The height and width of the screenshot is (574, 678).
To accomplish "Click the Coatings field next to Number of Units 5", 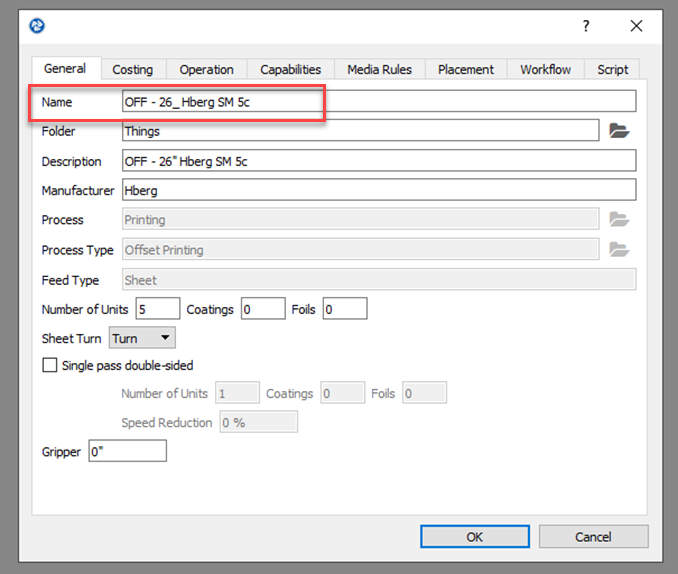I will pos(263,309).
